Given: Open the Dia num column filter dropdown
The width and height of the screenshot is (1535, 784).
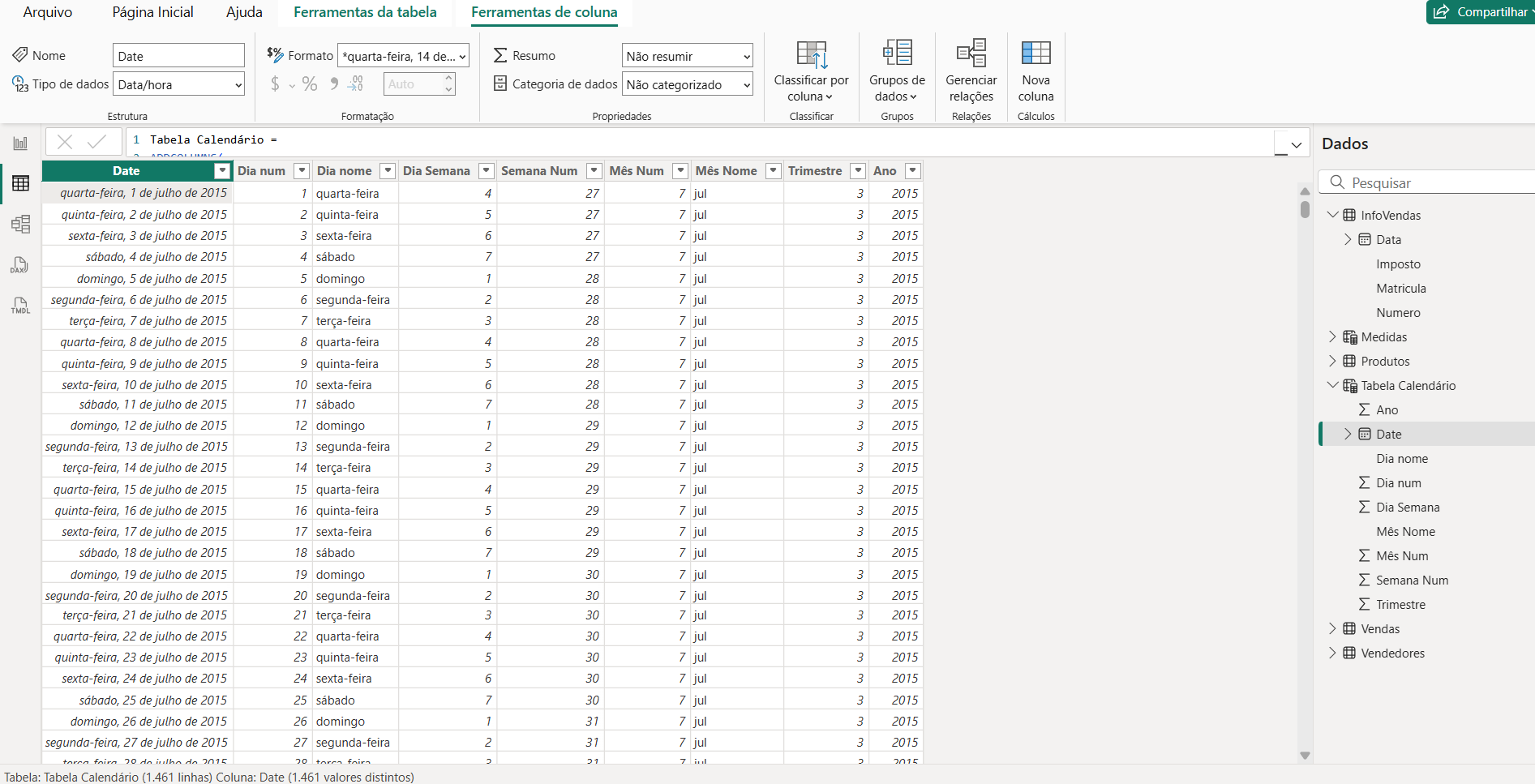Looking at the screenshot, I should click(302, 171).
